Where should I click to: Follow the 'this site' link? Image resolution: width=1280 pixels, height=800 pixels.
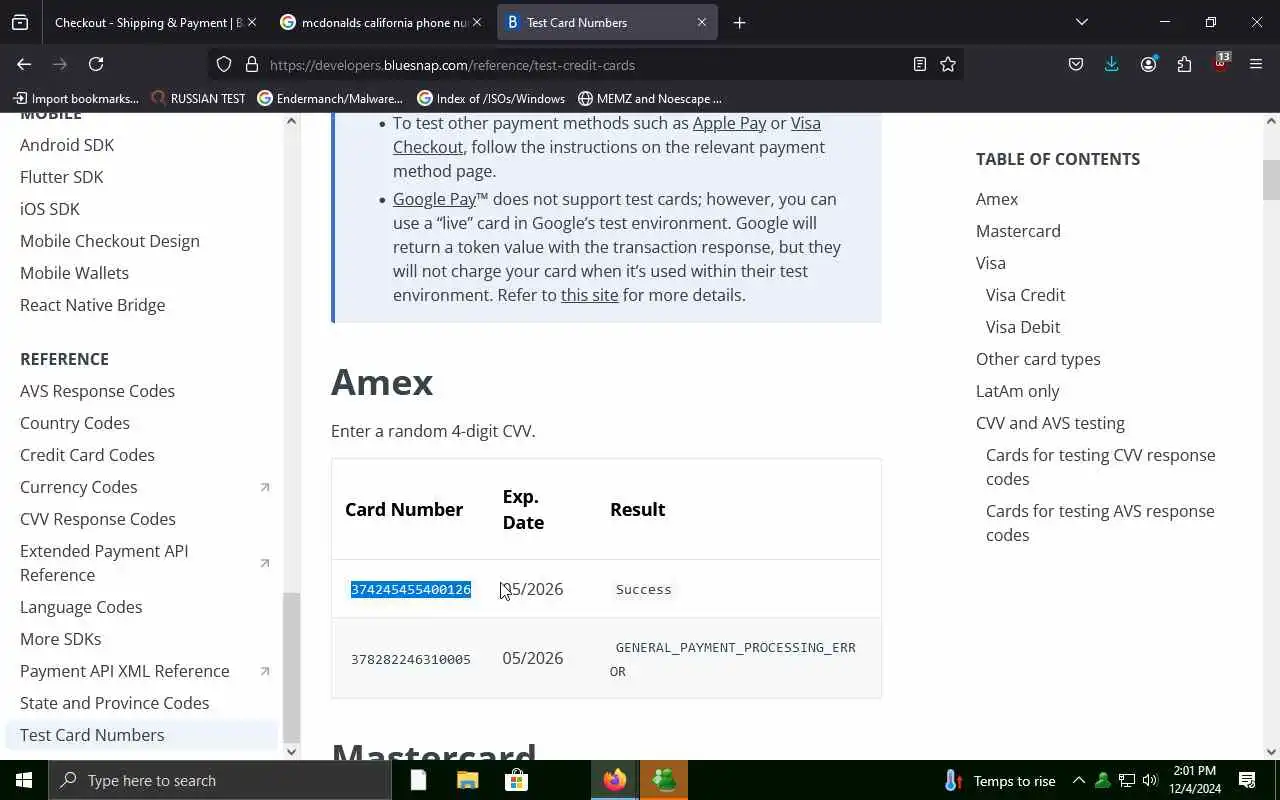click(589, 295)
